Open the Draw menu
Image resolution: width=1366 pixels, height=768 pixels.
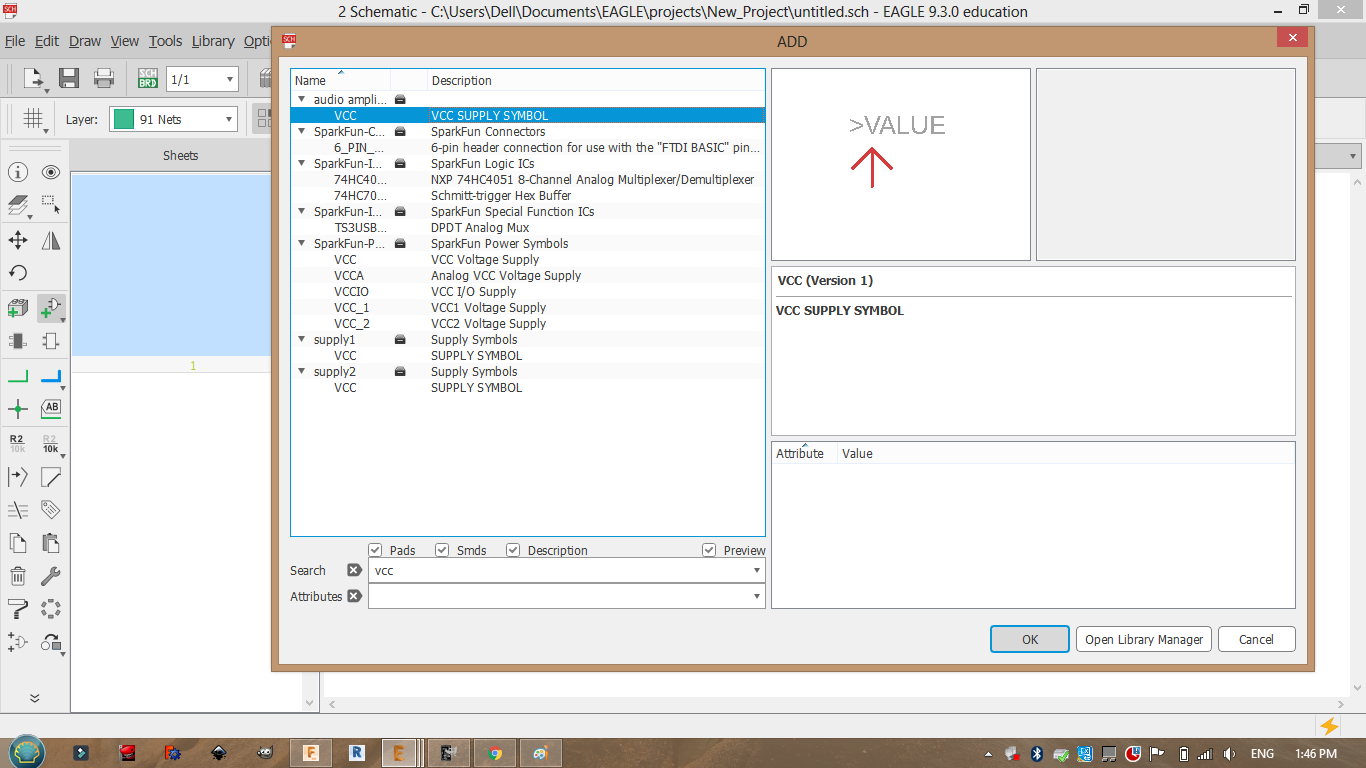pos(85,41)
